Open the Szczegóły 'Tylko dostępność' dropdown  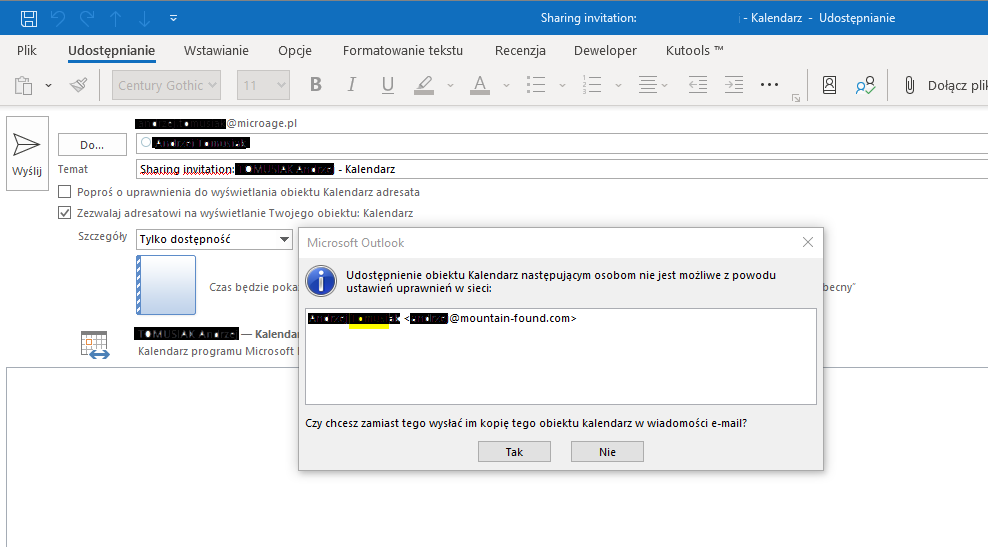(x=214, y=239)
